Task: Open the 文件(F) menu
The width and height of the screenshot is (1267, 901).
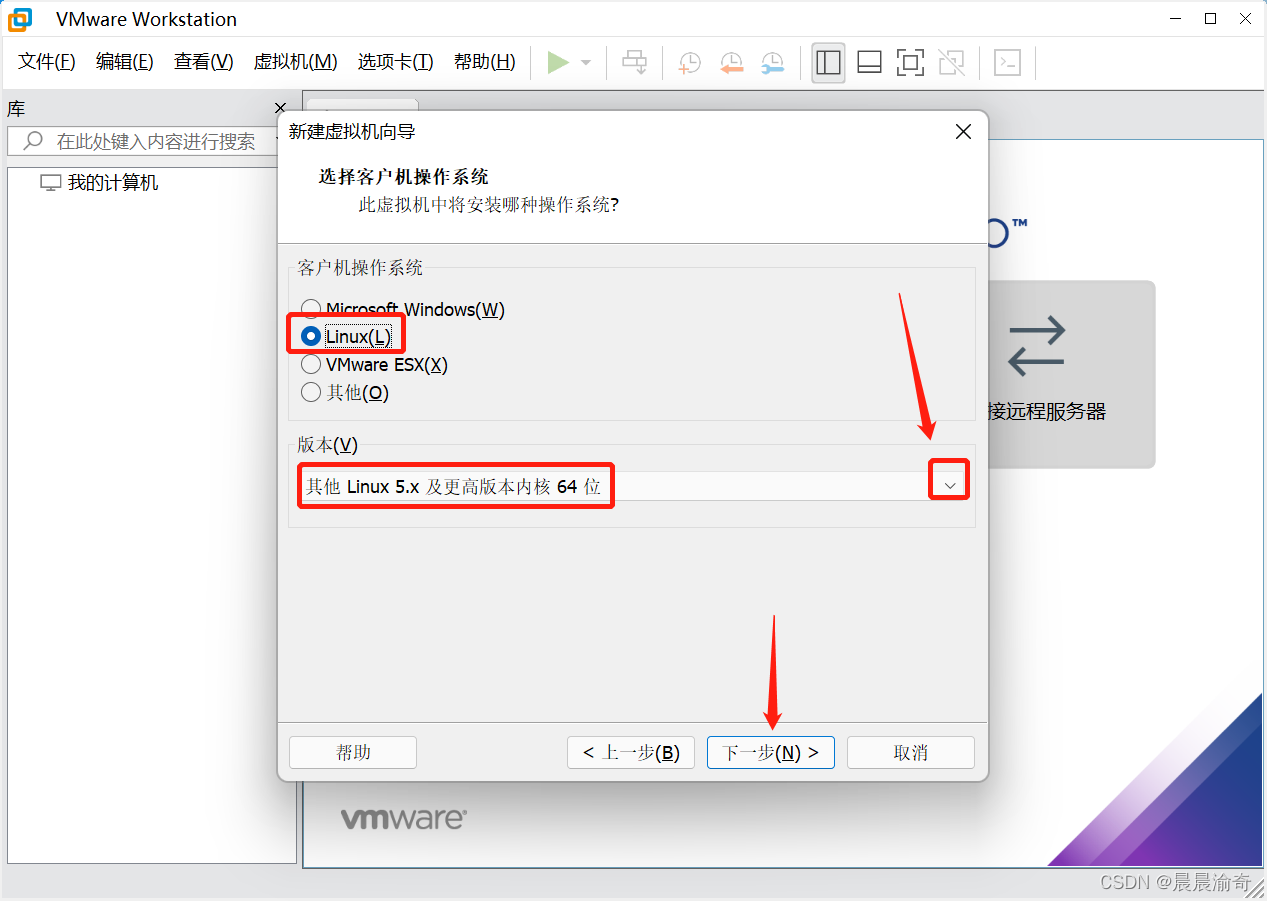Action: point(47,62)
